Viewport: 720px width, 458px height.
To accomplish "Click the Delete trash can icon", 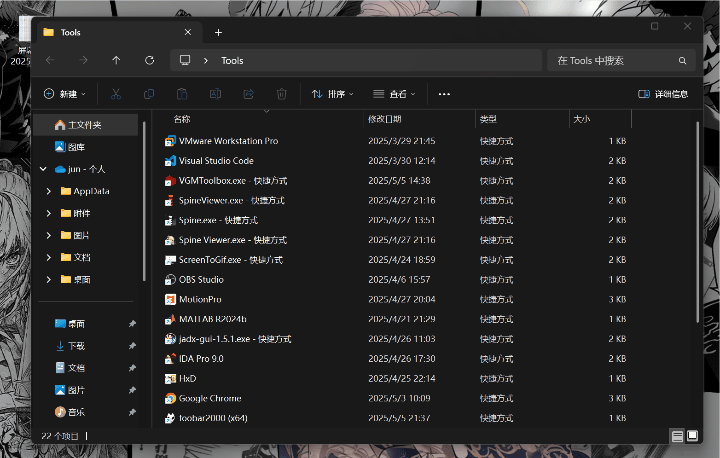I will (x=281, y=94).
